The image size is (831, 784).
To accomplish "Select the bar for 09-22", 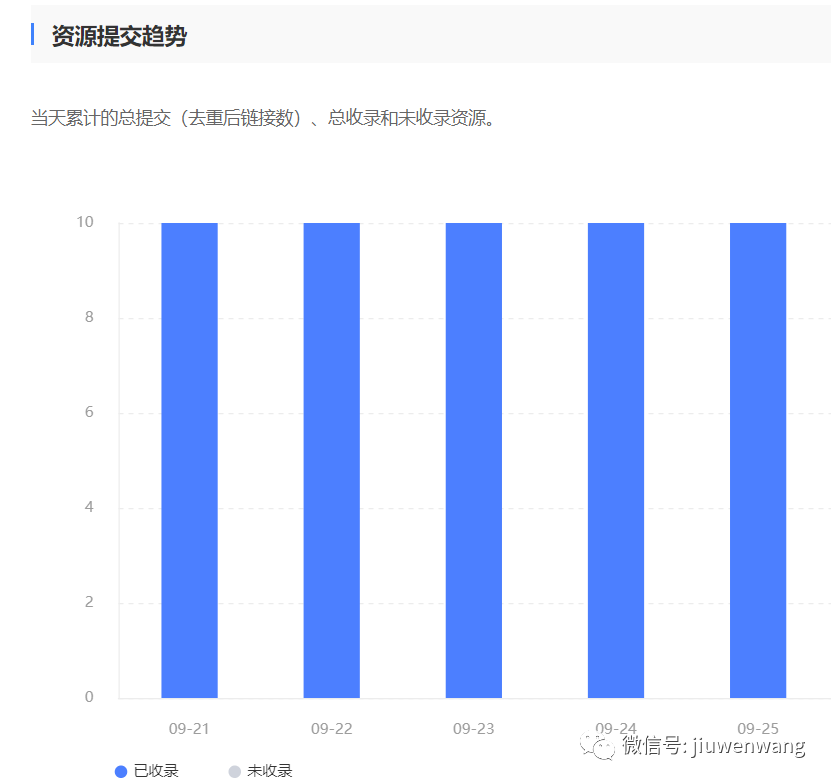I will tap(331, 460).
